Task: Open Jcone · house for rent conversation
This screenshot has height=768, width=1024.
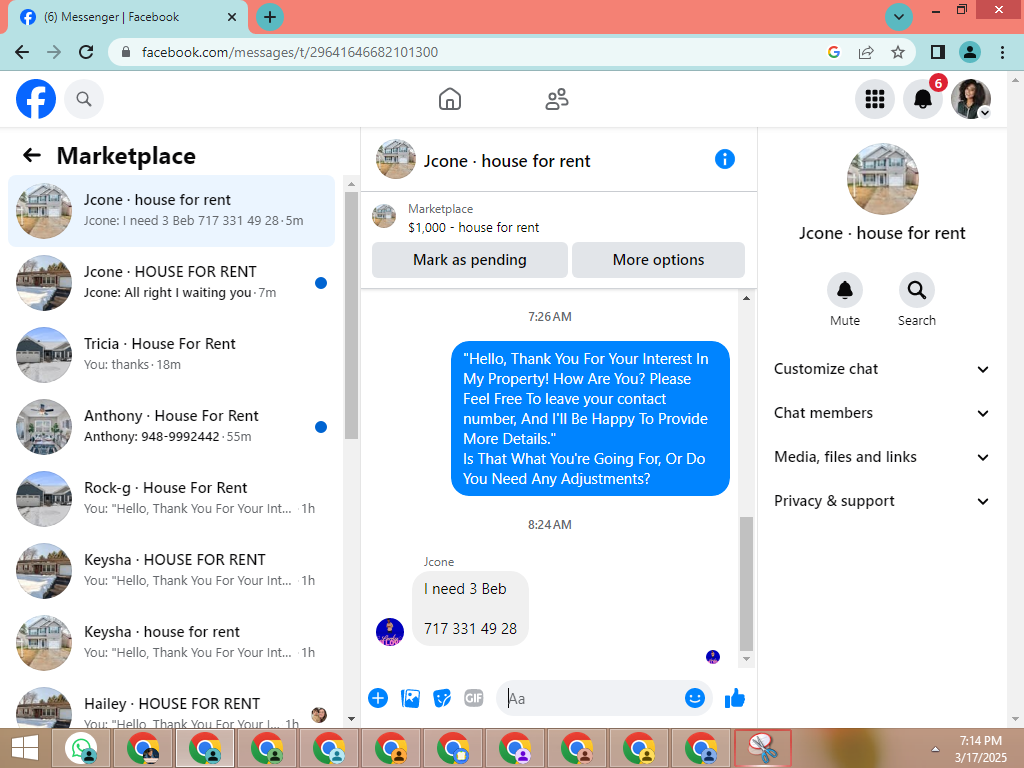Action: coord(171,211)
